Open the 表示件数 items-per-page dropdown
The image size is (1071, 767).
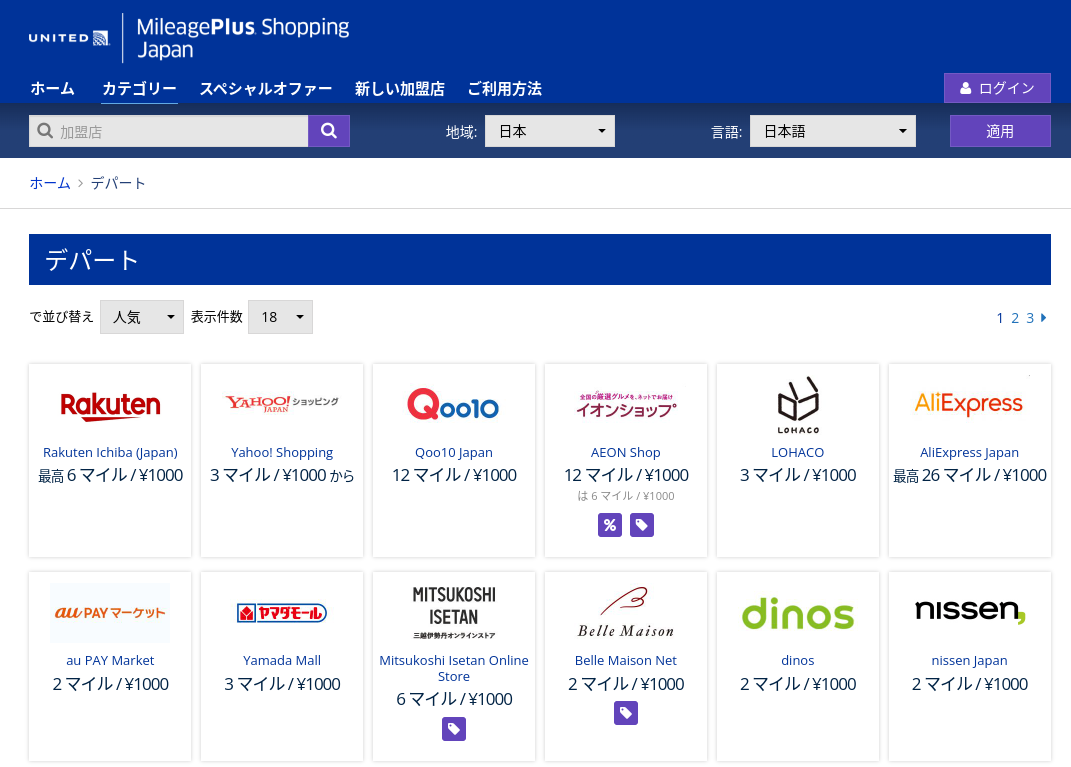tap(280, 317)
